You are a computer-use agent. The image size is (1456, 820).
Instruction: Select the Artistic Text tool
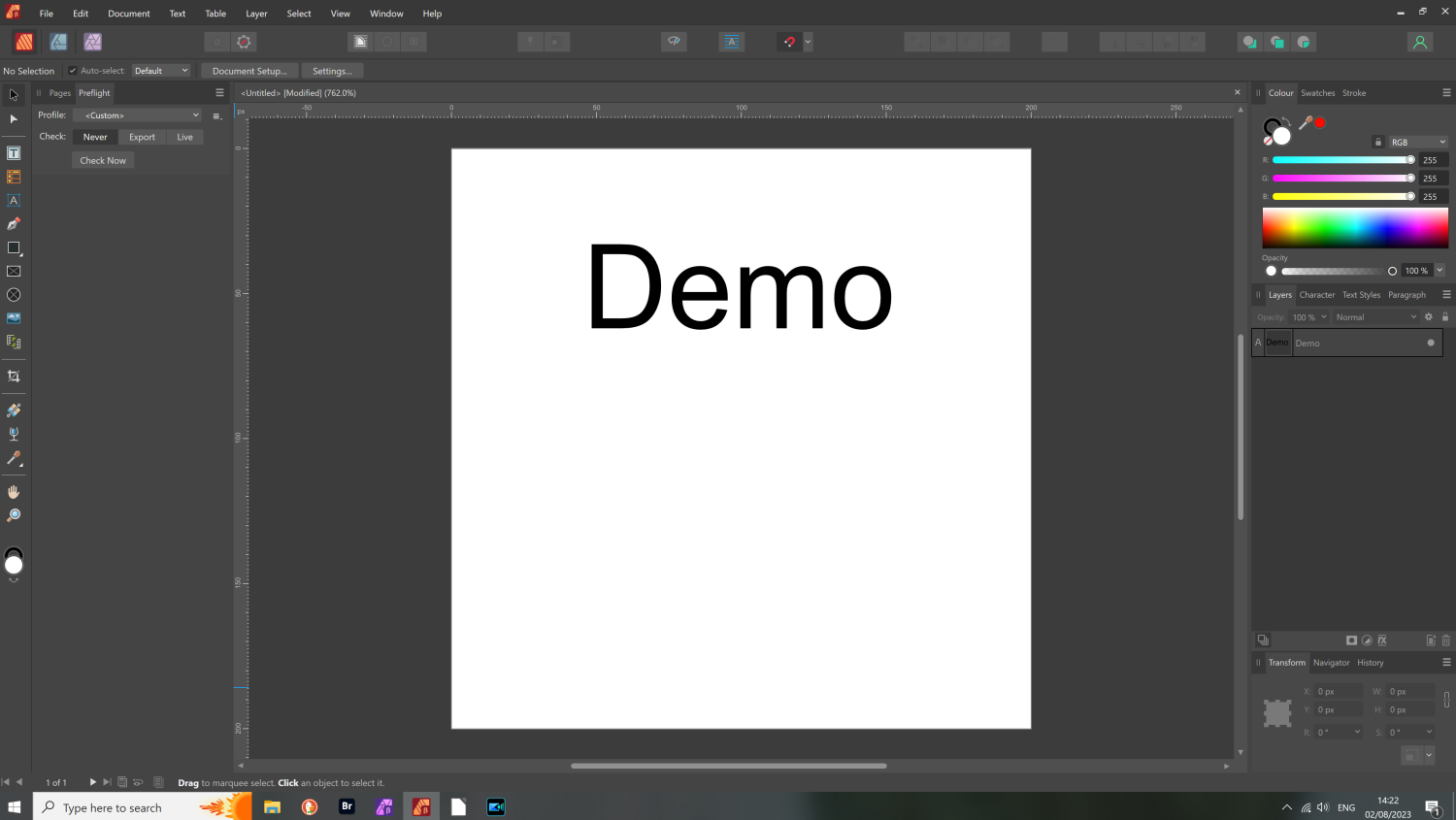point(14,201)
